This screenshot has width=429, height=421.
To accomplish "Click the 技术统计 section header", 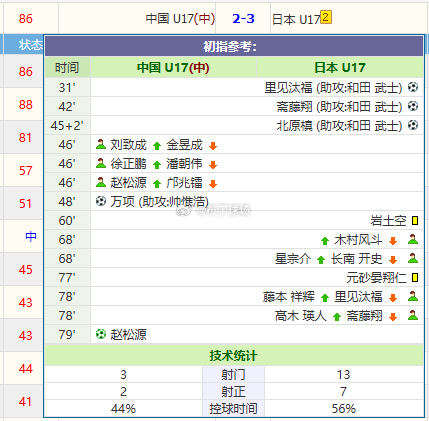I will (x=234, y=355).
